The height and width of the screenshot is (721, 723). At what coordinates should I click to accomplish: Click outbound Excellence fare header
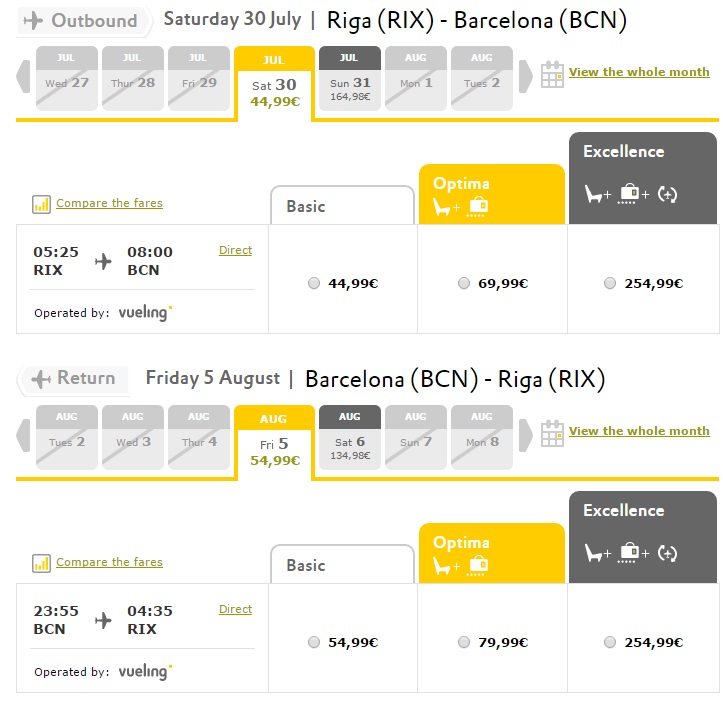(x=643, y=178)
